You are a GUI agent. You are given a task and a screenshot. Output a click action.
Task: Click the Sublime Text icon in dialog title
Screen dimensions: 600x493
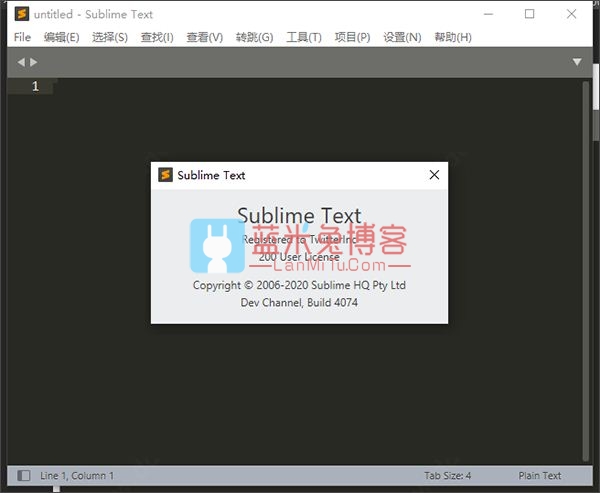[x=165, y=175]
